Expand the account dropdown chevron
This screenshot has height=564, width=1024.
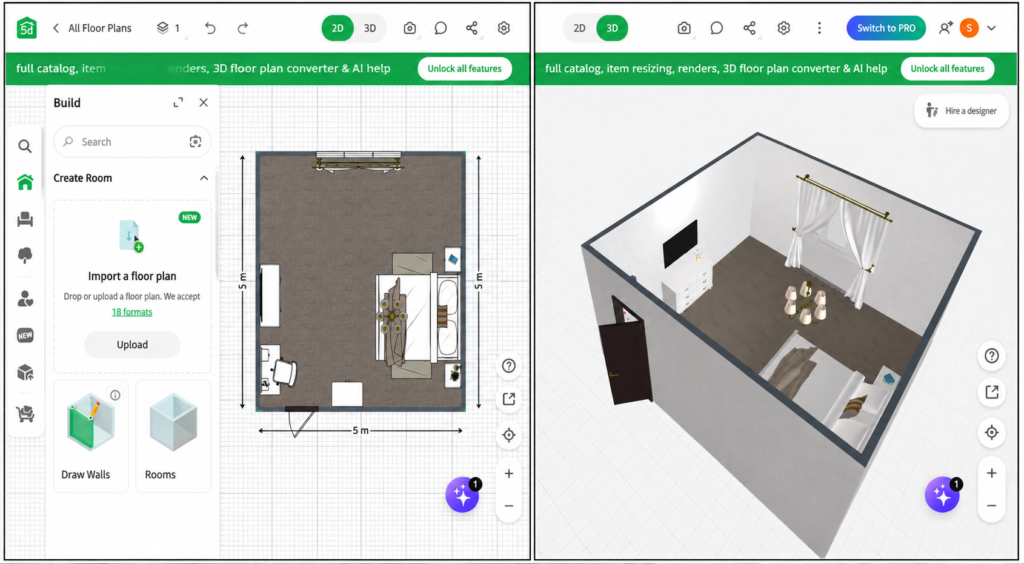pyautogui.click(x=991, y=28)
